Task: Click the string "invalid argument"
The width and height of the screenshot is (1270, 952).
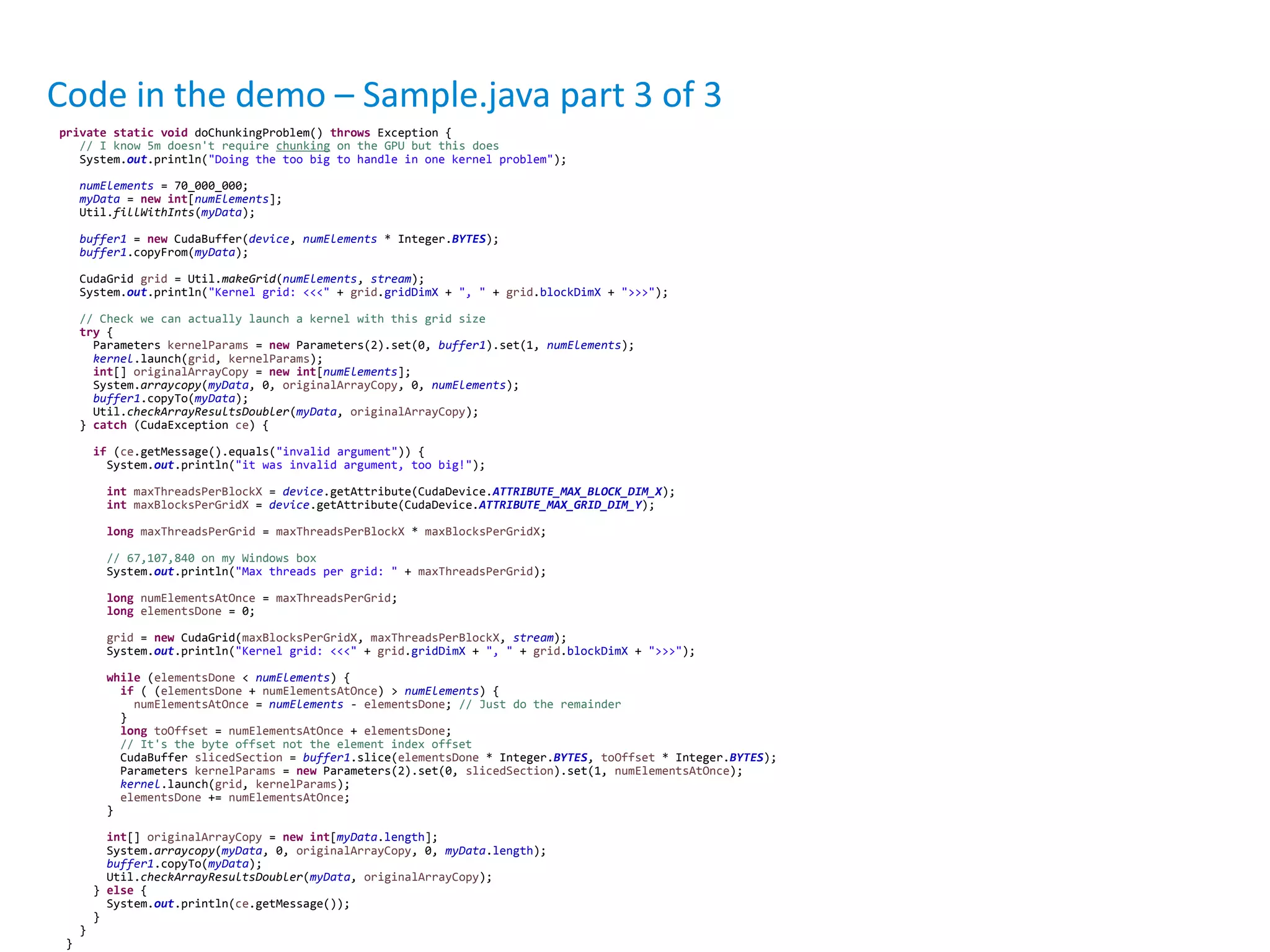Action: 337,452
